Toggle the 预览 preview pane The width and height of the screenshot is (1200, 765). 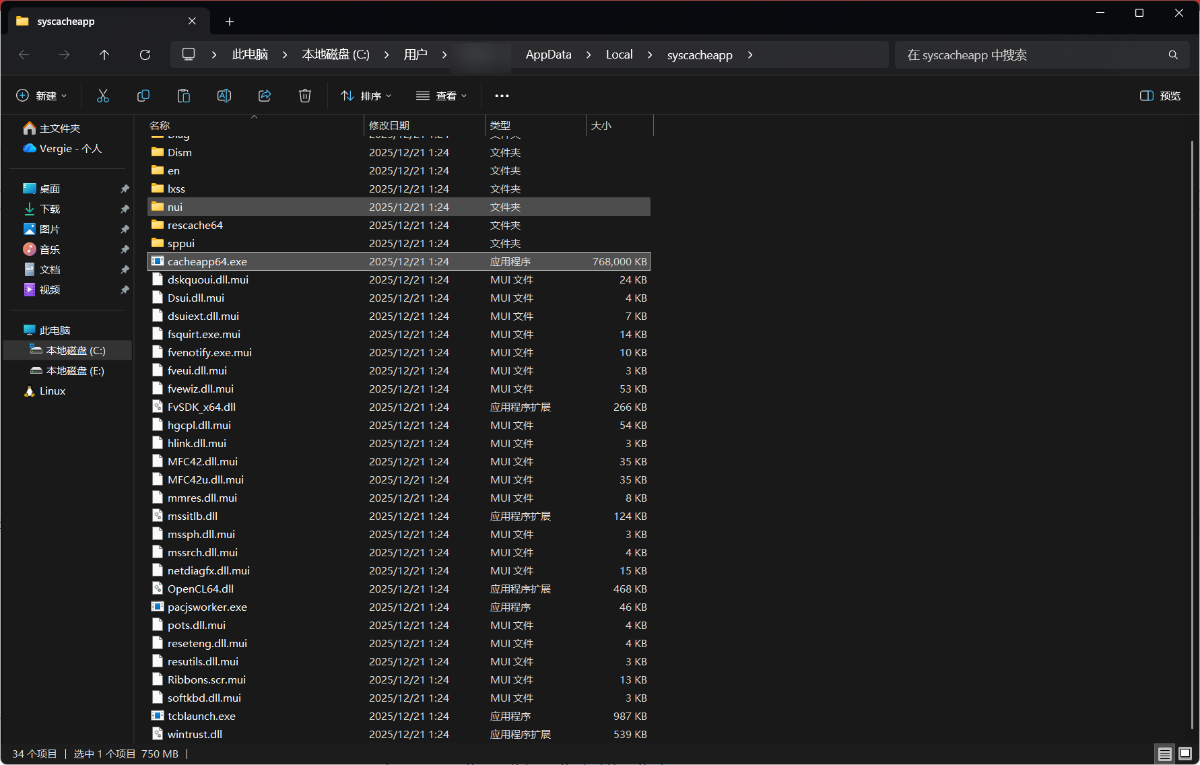pyautogui.click(x=1160, y=96)
